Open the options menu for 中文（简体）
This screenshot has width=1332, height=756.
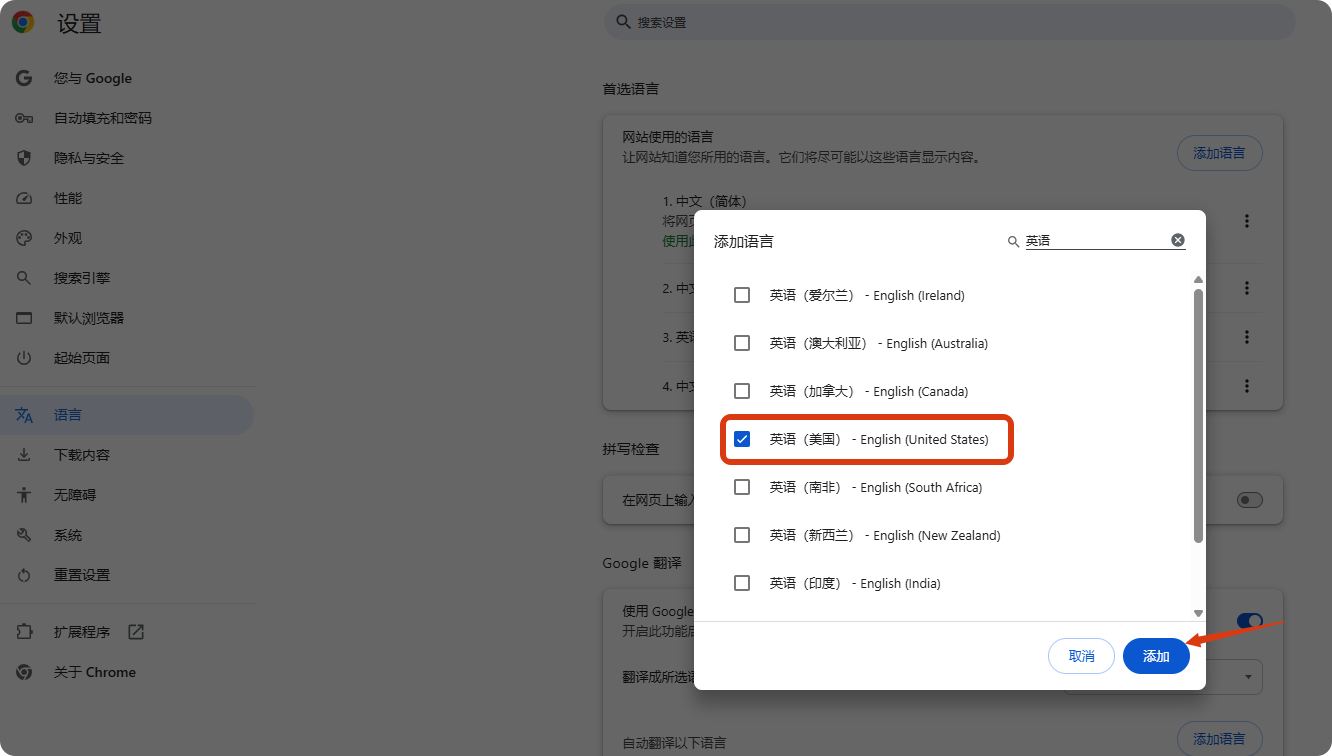coord(1246,222)
